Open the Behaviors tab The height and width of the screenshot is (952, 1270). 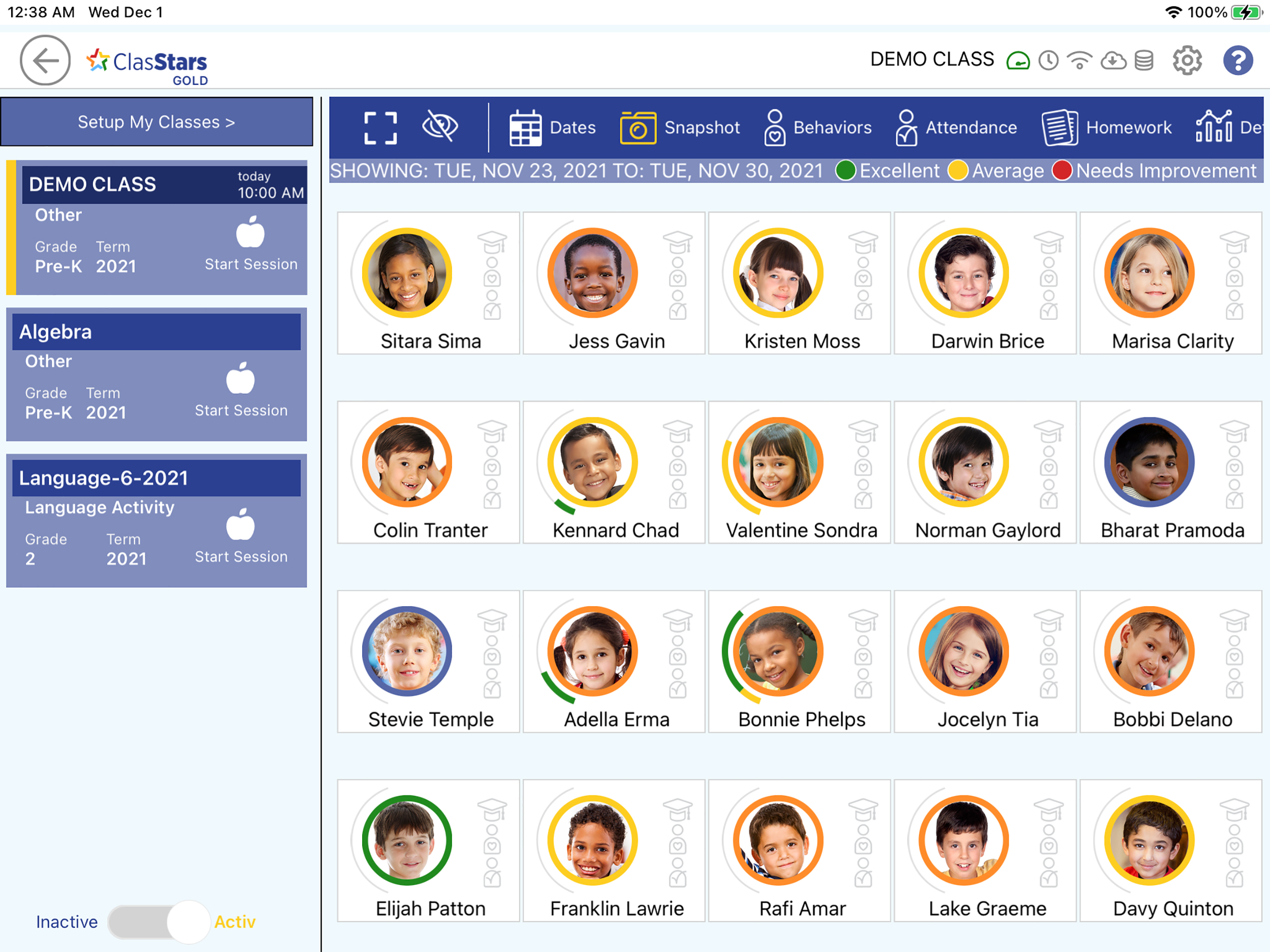tap(818, 127)
